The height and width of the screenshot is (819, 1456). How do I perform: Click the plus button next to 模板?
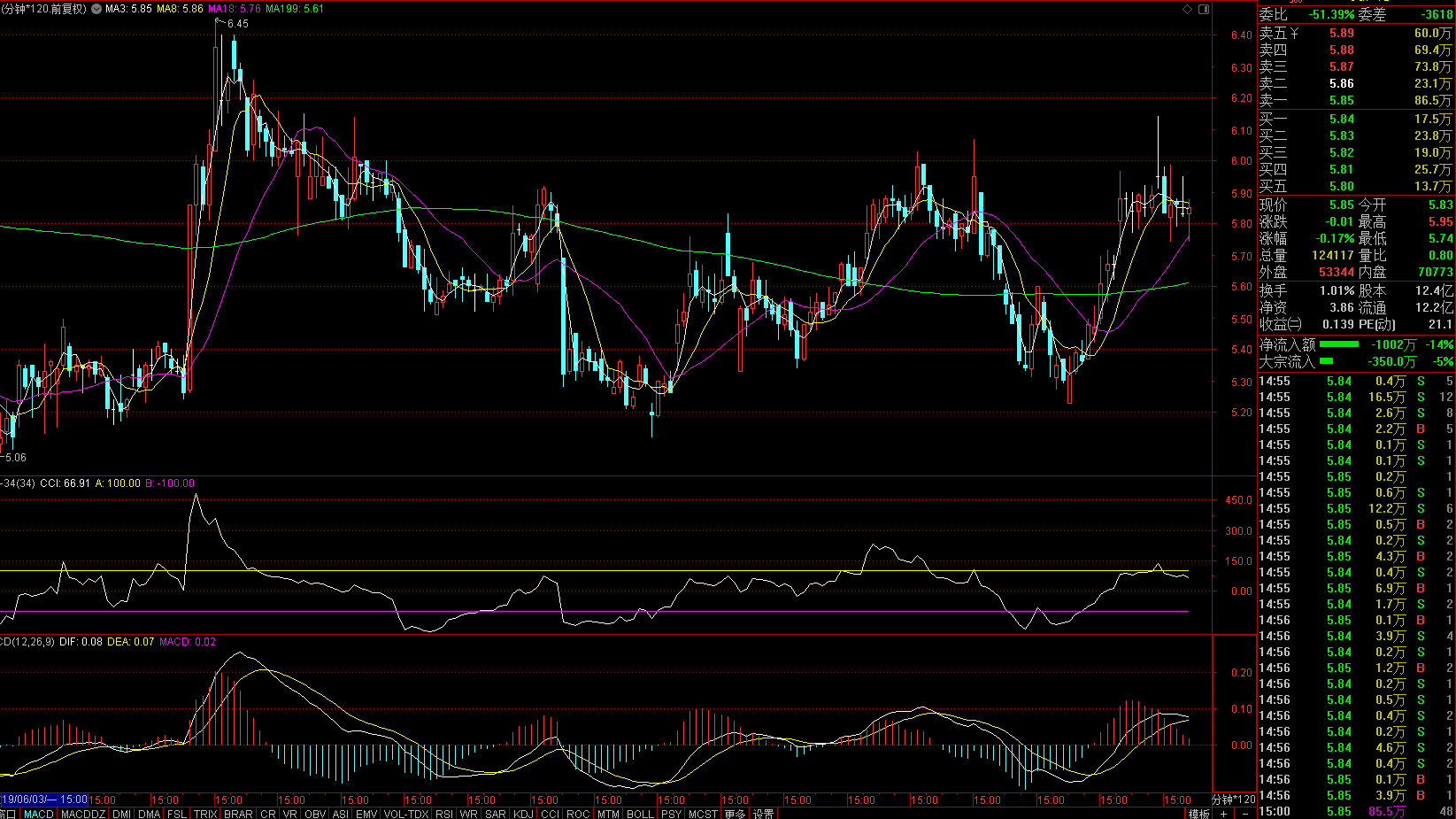1224,814
